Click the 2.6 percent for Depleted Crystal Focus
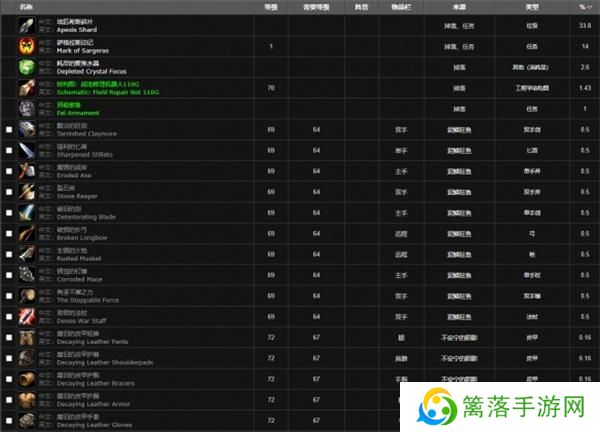The width and height of the screenshot is (600, 432). 585,67
